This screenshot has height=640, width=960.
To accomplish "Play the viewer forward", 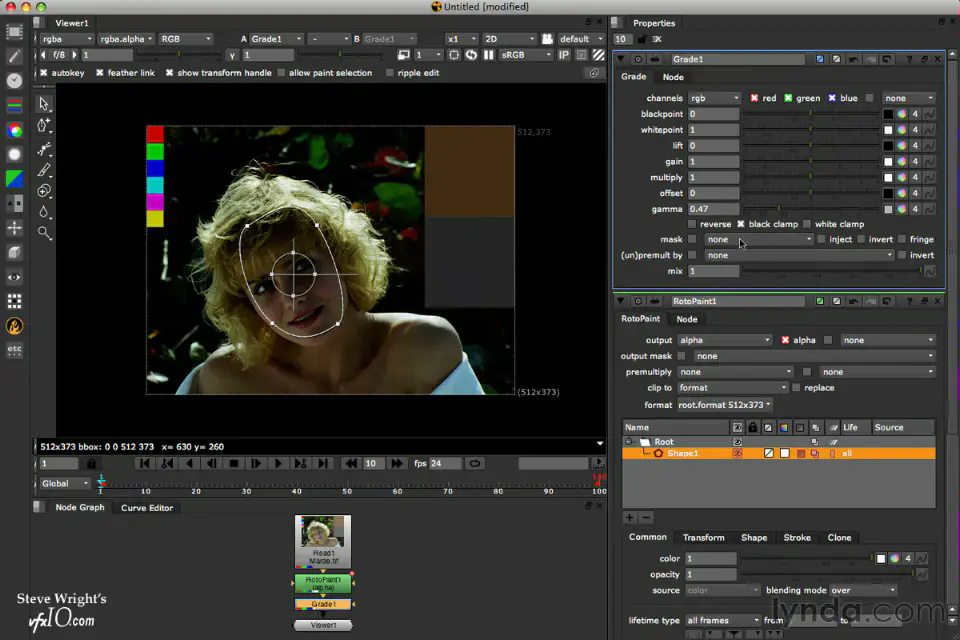I will click(x=278, y=464).
